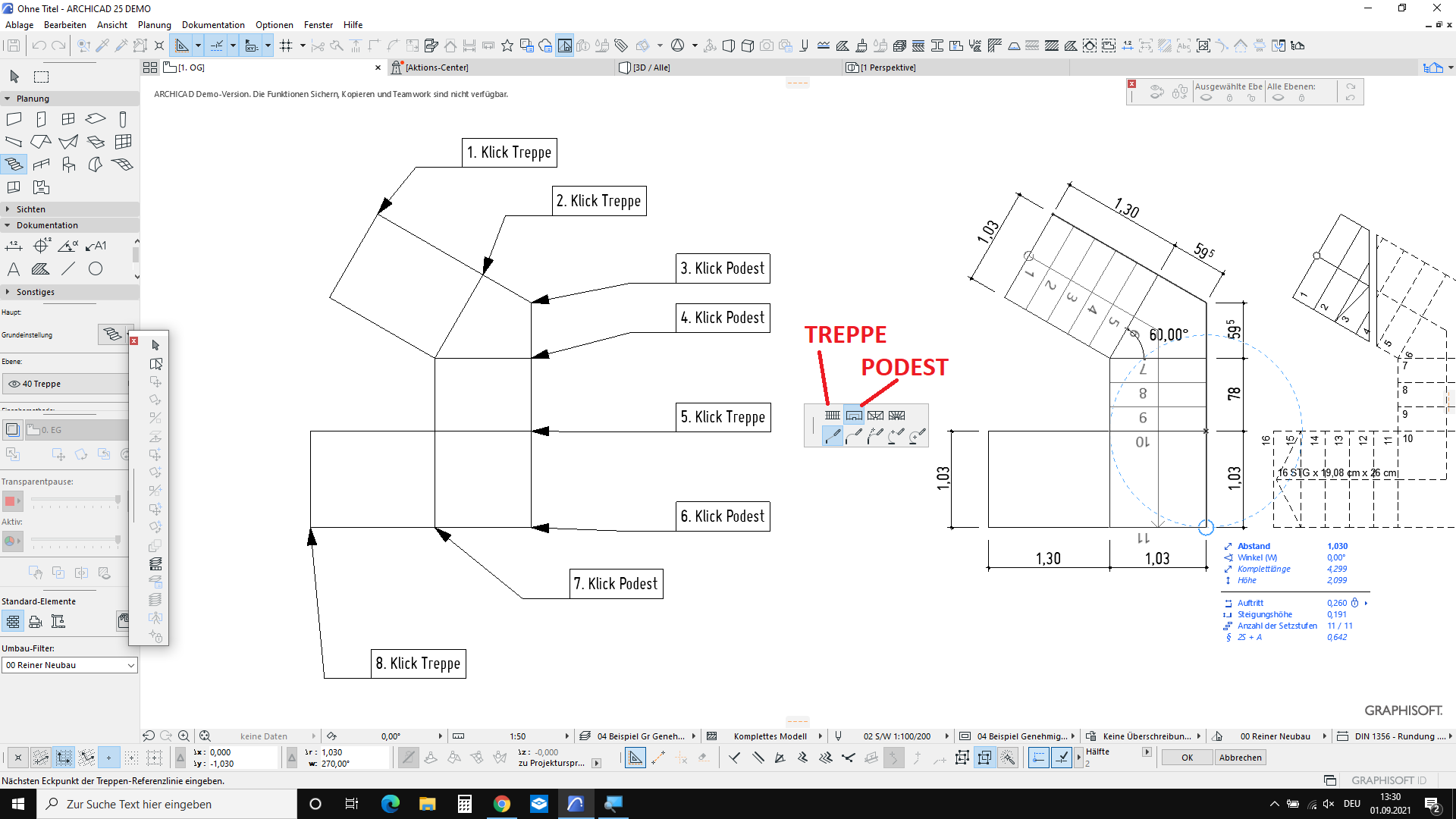Select the Door tool
This screenshot has height=819, width=1456.
pos(41,119)
